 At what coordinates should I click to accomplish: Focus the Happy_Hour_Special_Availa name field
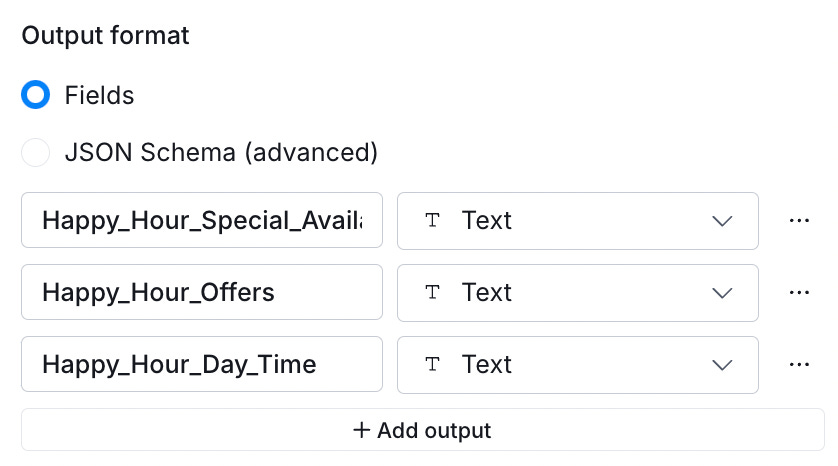201,221
